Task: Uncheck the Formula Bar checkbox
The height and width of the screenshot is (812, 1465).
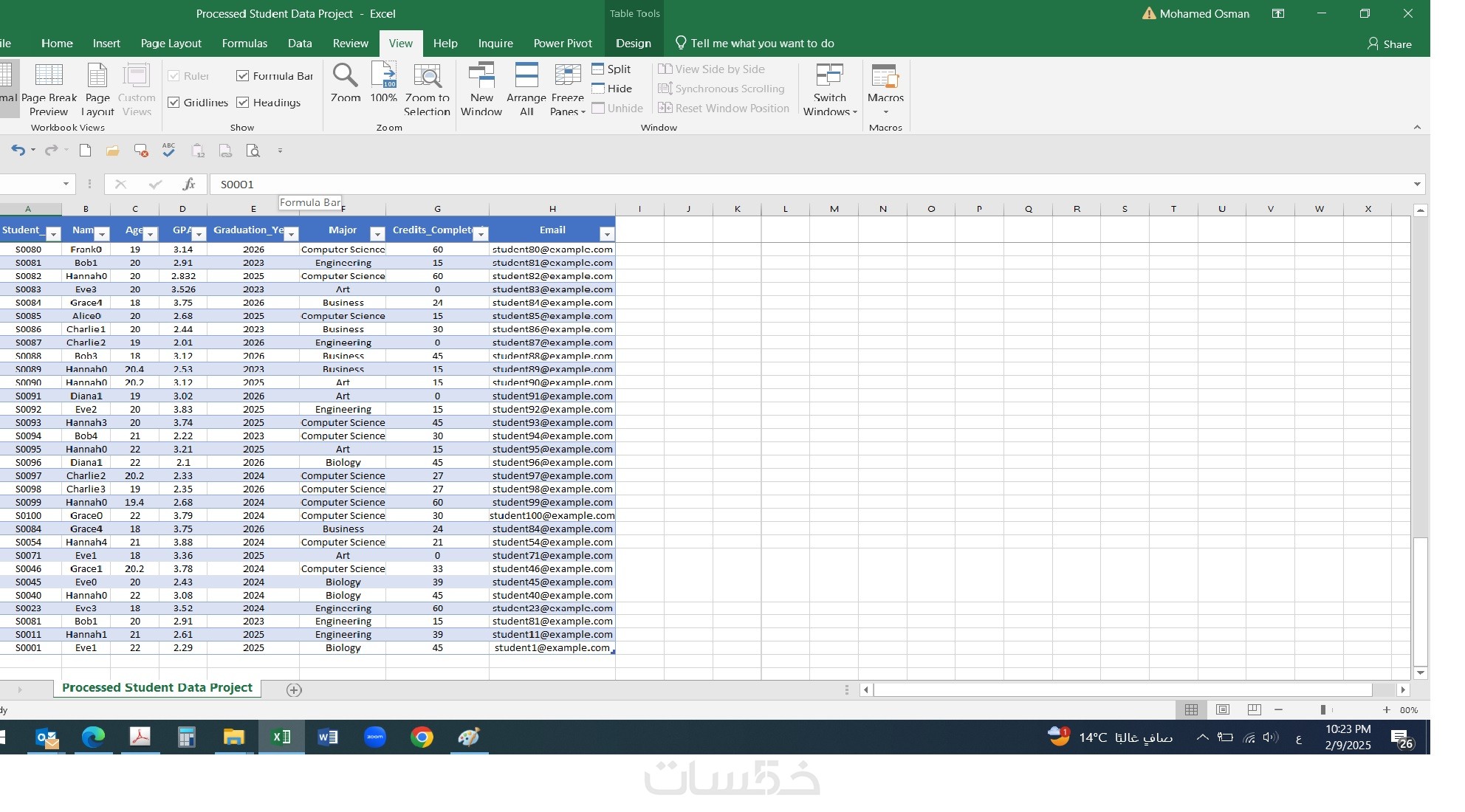Action: [242, 76]
